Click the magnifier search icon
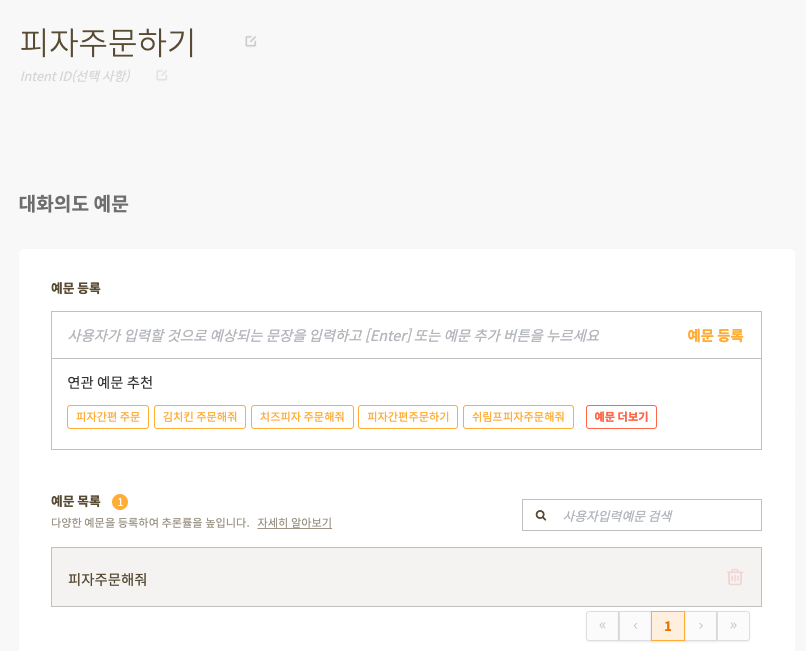Viewport: 806px width, 651px height. (x=541, y=515)
